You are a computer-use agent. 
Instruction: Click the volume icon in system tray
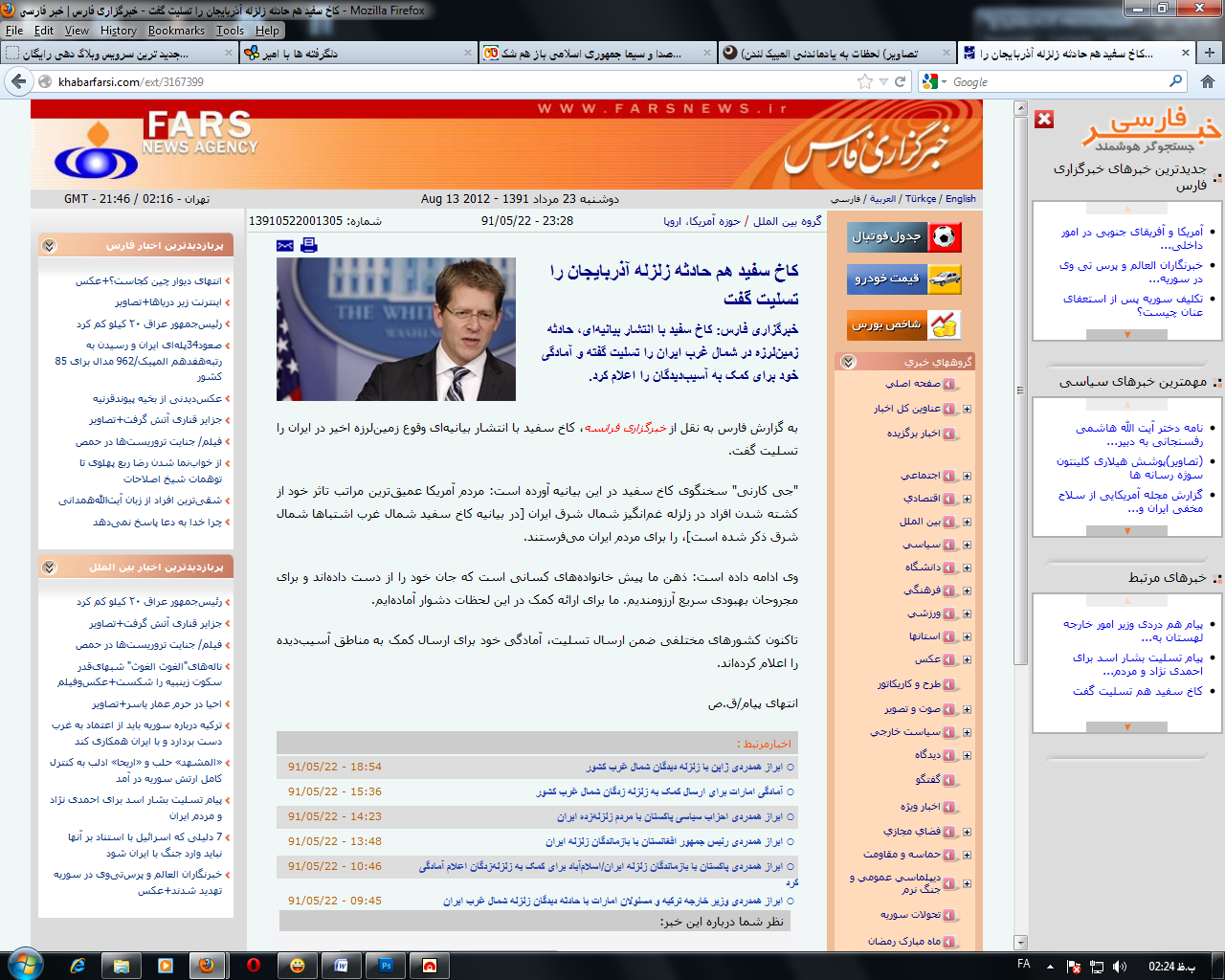pos(1119,967)
